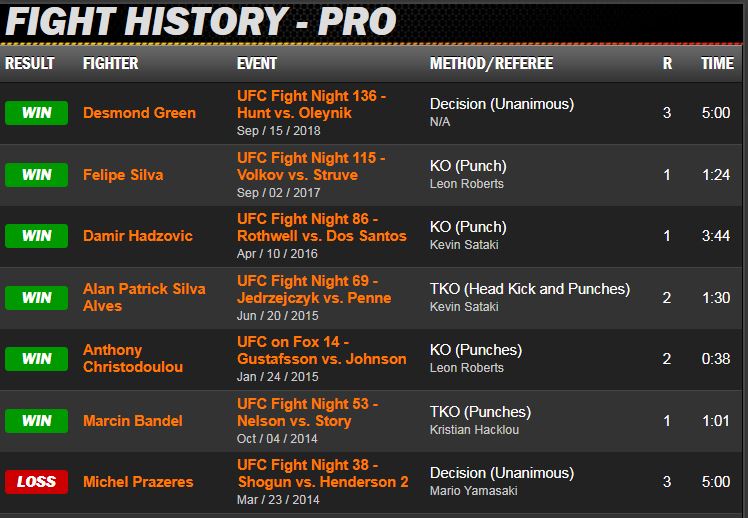Open Anthony Christodoulou fighter profile
The image size is (748, 518).
tap(131, 358)
